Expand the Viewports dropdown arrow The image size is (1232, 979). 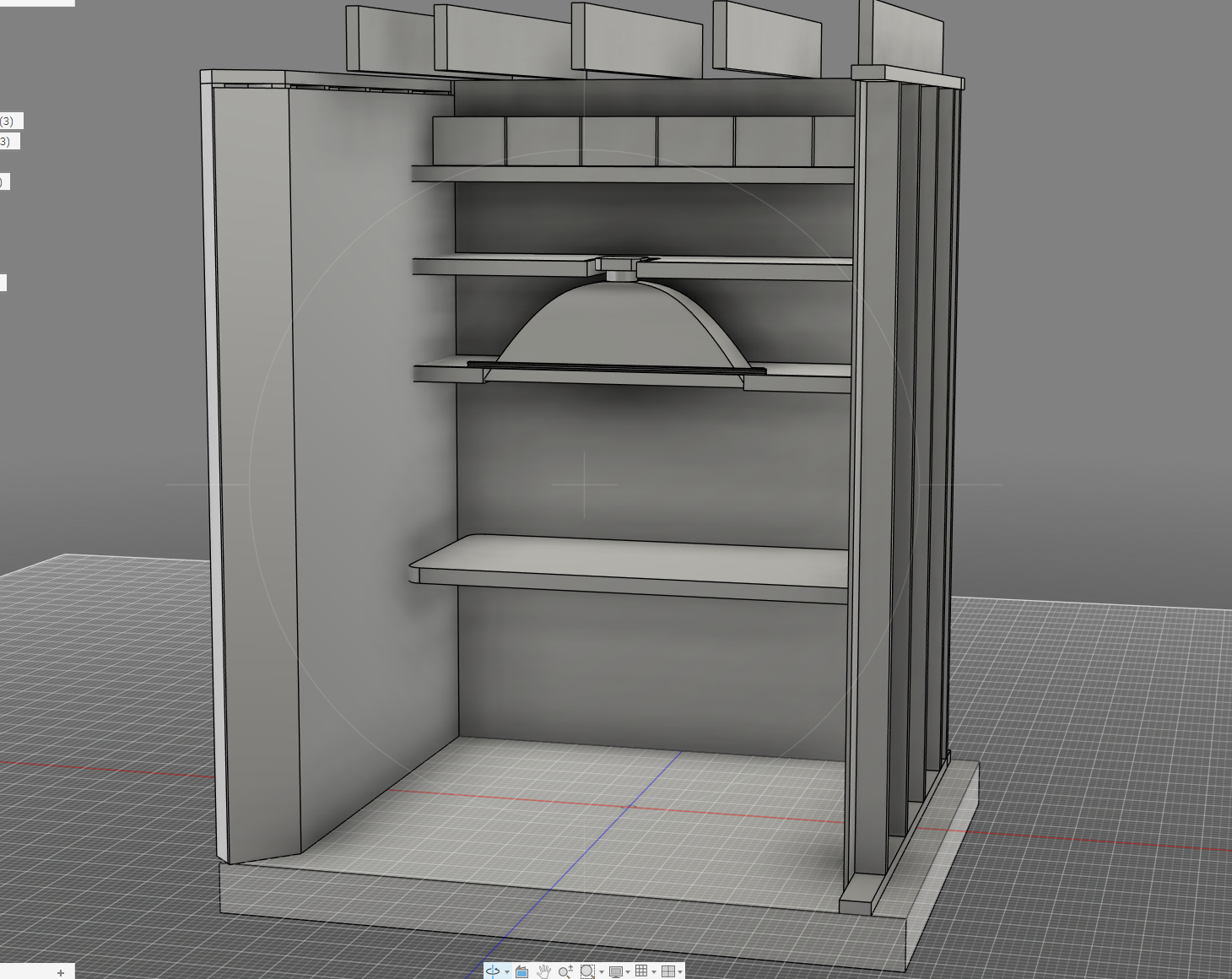pyautogui.click(x=680, y=972)
